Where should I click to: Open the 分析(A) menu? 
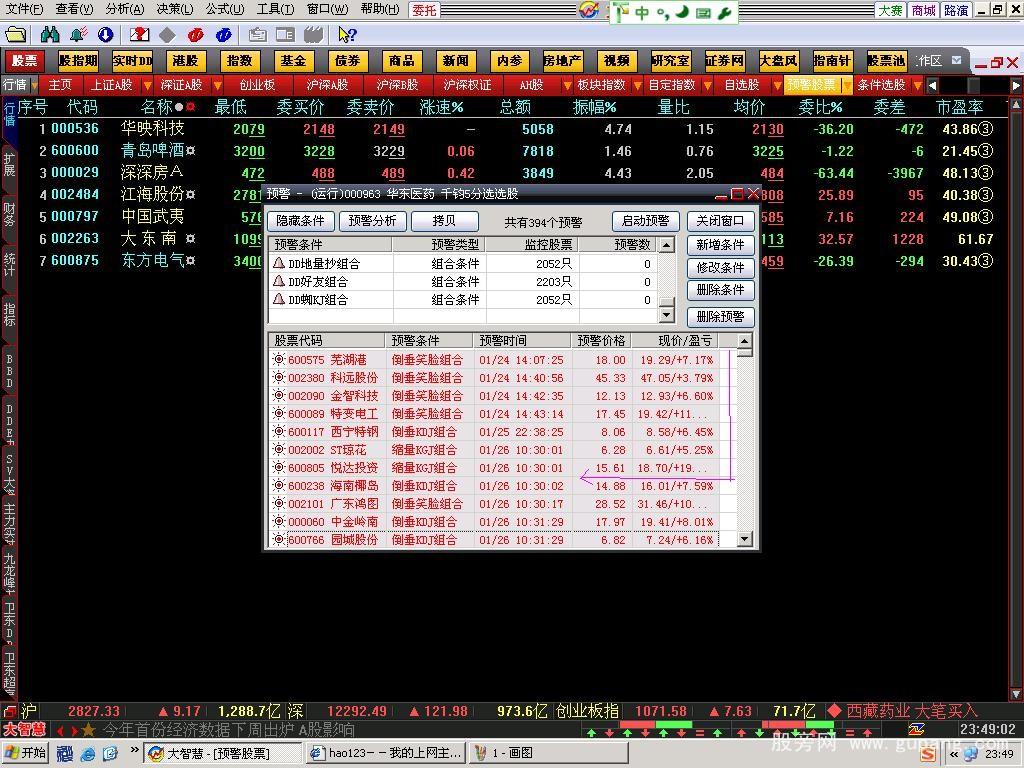(x=125, y=9)
